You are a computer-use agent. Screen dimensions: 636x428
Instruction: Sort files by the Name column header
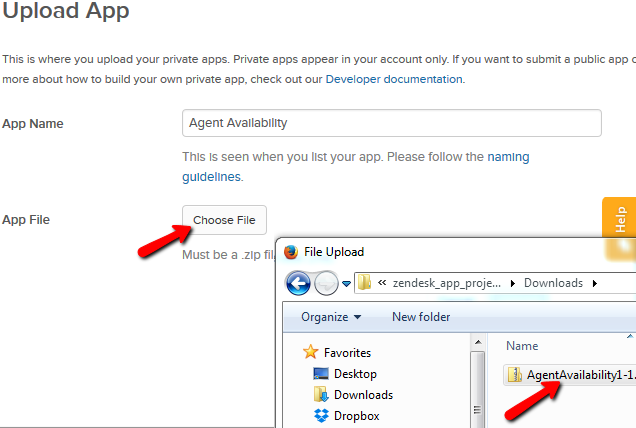pyautogui.click(x=522, y=346)
